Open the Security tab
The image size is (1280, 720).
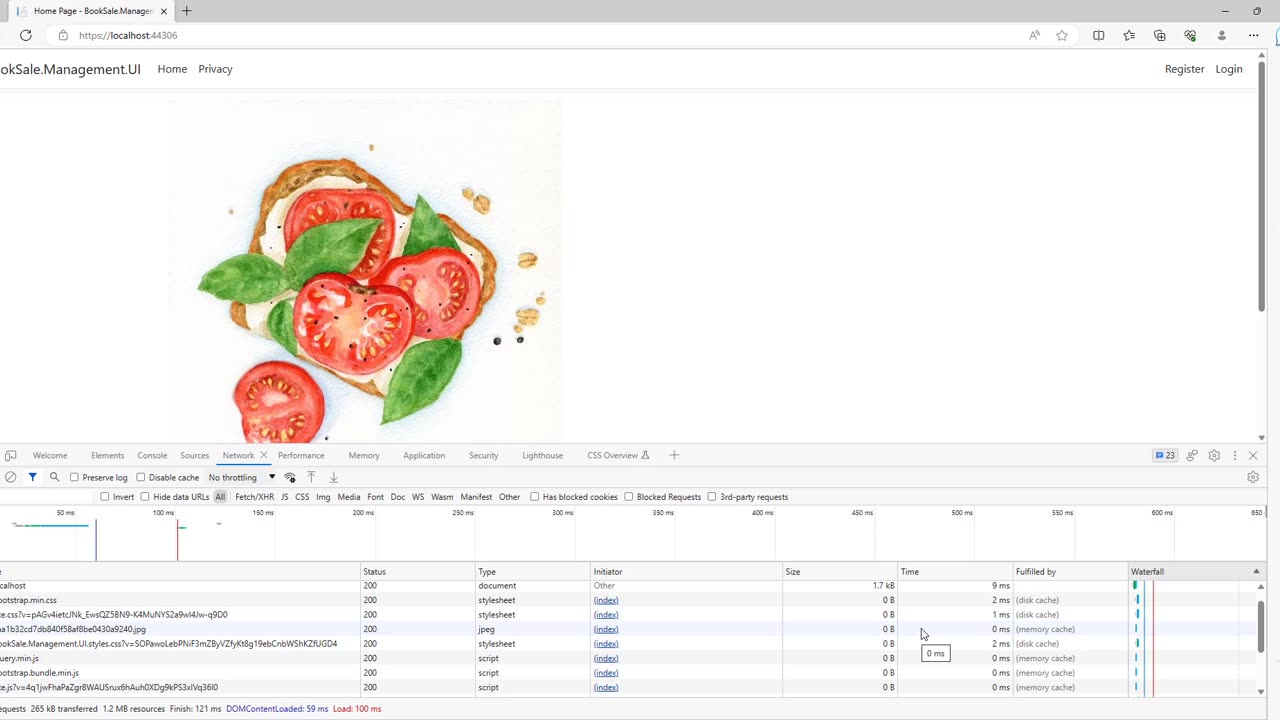tap(483, 455)
